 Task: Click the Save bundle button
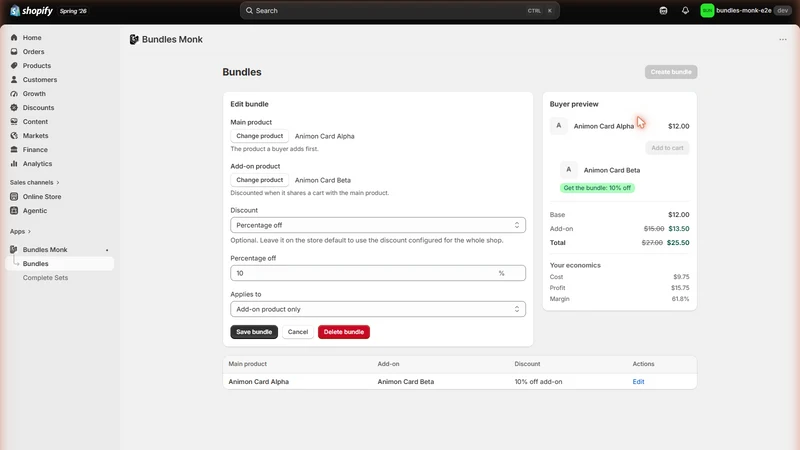click(x=254, y=332)
